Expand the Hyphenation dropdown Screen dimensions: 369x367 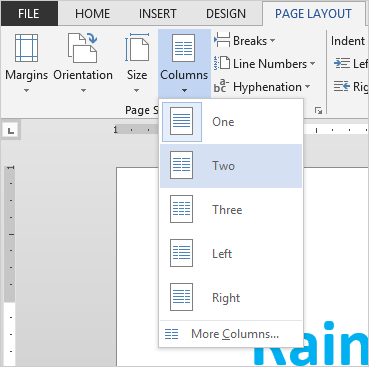tap(262, 87)
